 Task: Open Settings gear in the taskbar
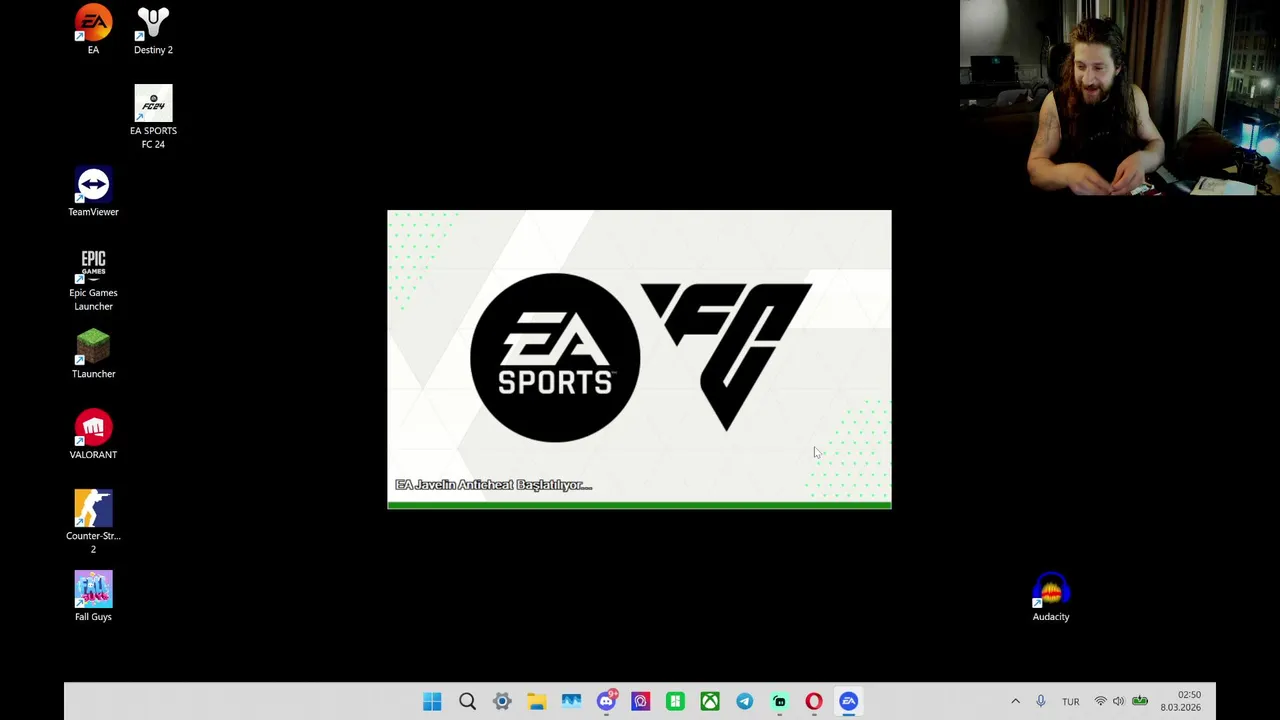click(502, 701)
